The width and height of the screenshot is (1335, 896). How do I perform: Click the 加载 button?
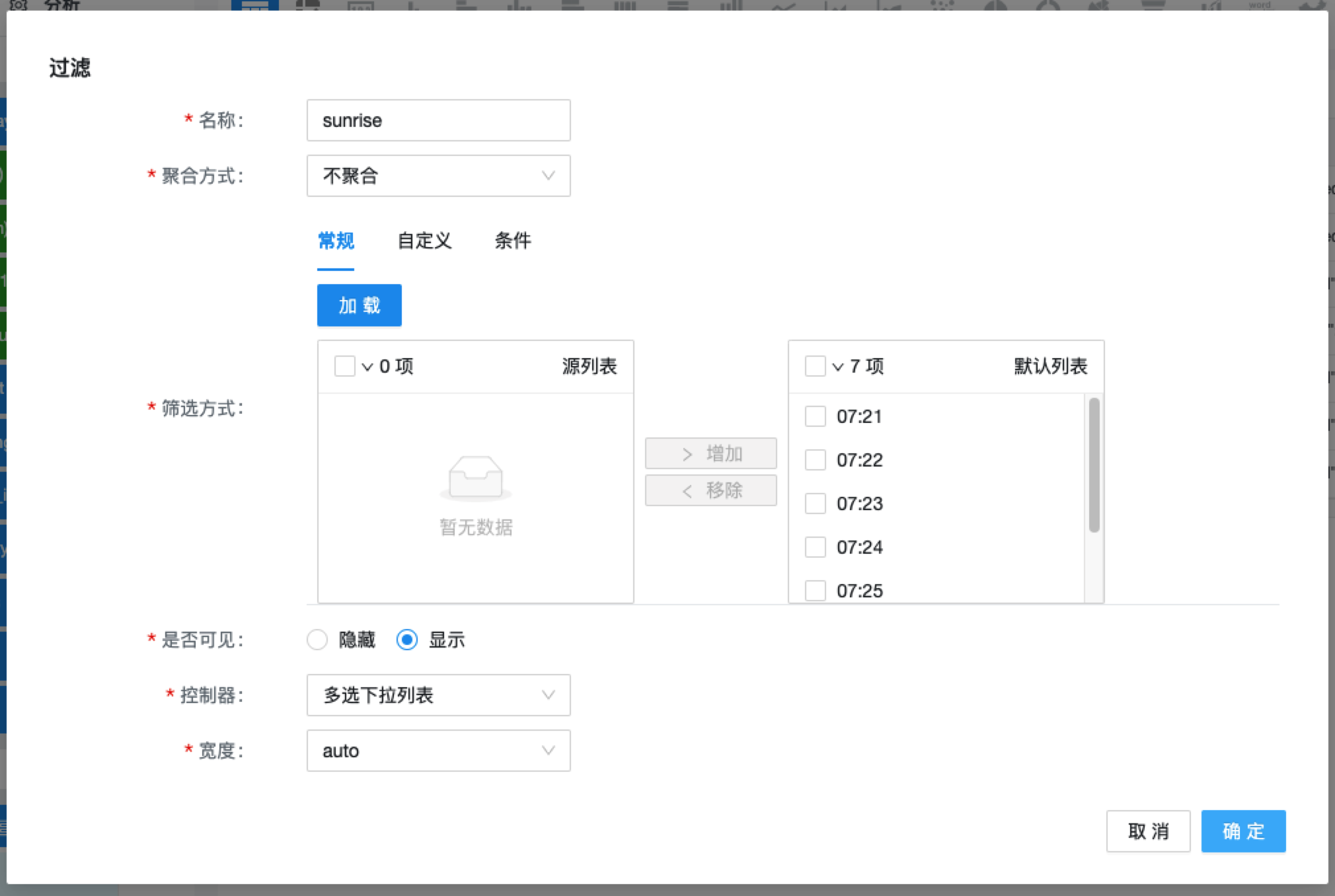pyautogui.click(x=359, y=305)
